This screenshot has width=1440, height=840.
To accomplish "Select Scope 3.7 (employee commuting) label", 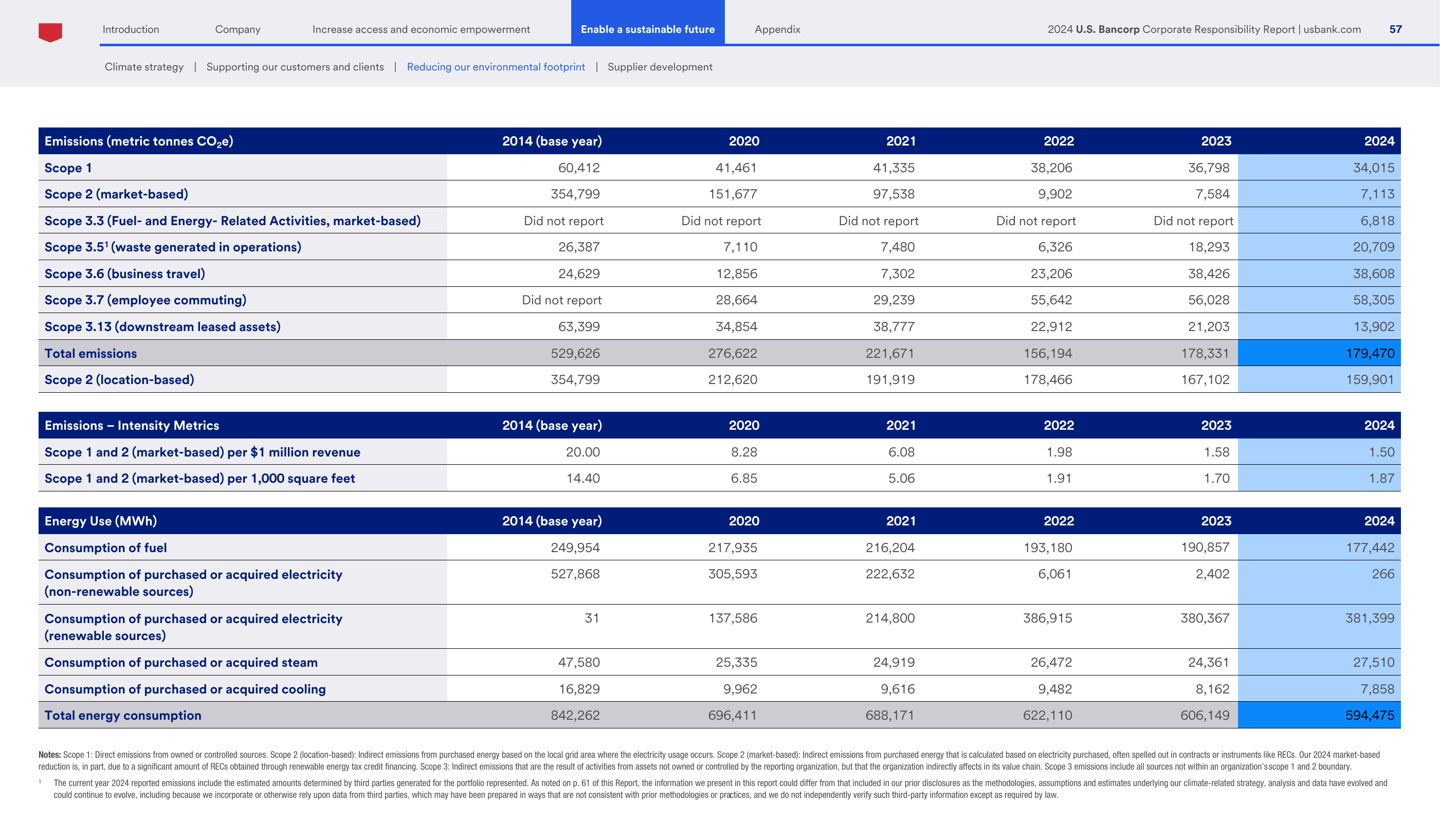I will [145, 300].
